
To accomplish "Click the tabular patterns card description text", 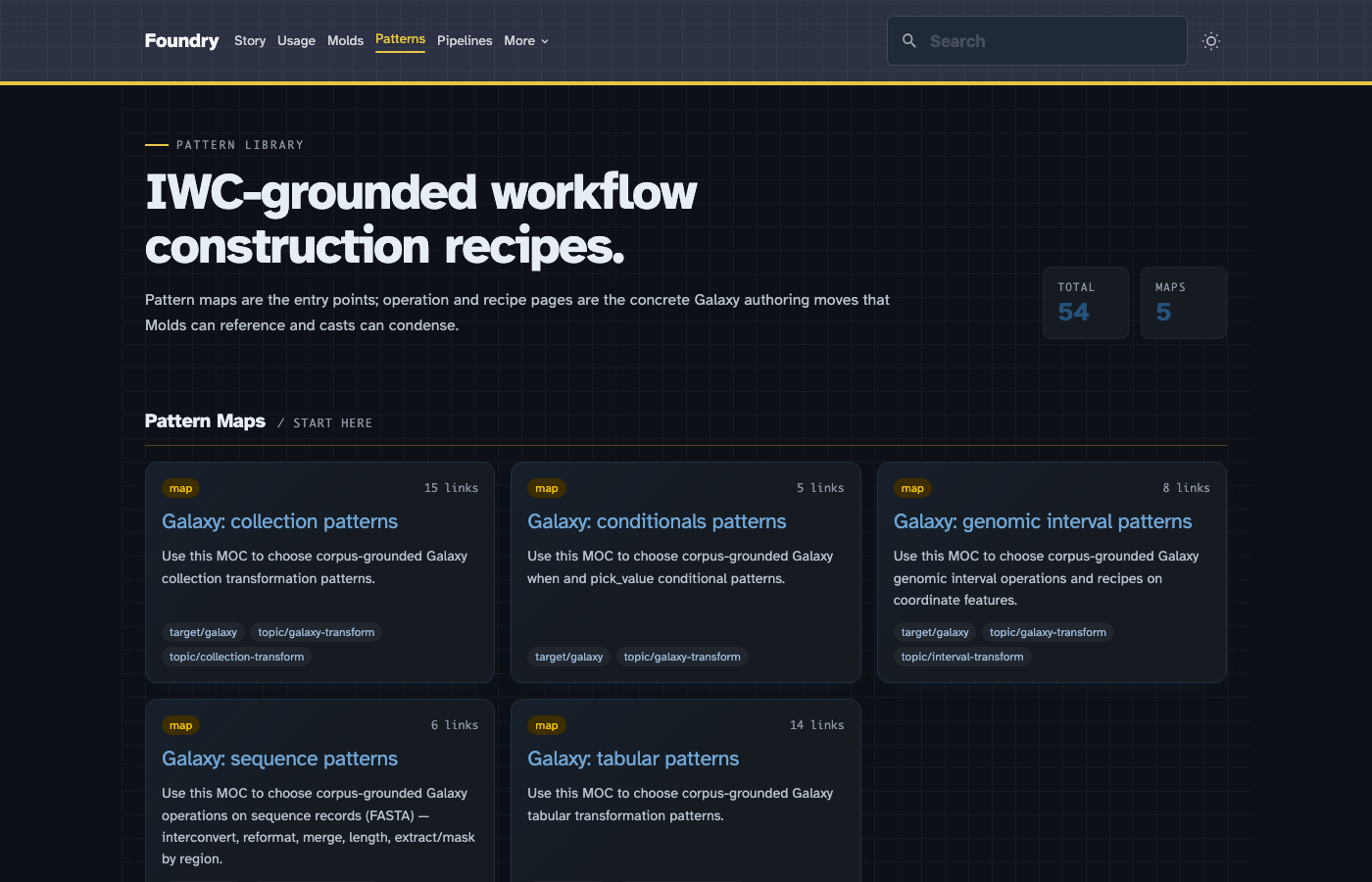I will (680, 805).
